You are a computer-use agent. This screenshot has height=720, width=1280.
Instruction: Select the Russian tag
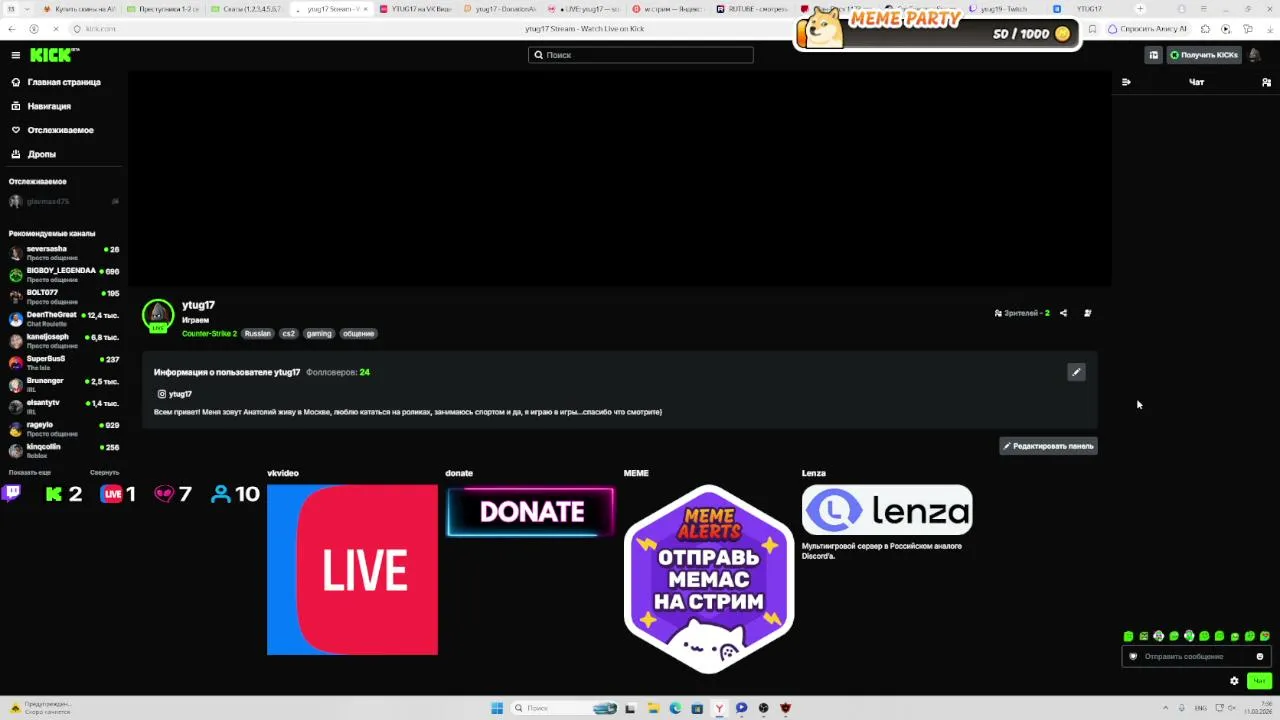point(258,334)
